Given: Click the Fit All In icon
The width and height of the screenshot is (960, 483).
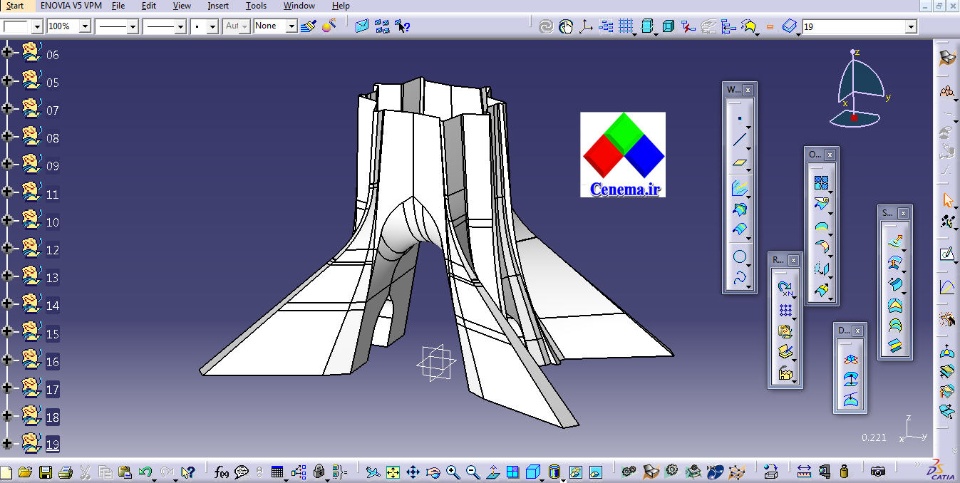Looking at the screenshot, I should click(392, 472).
